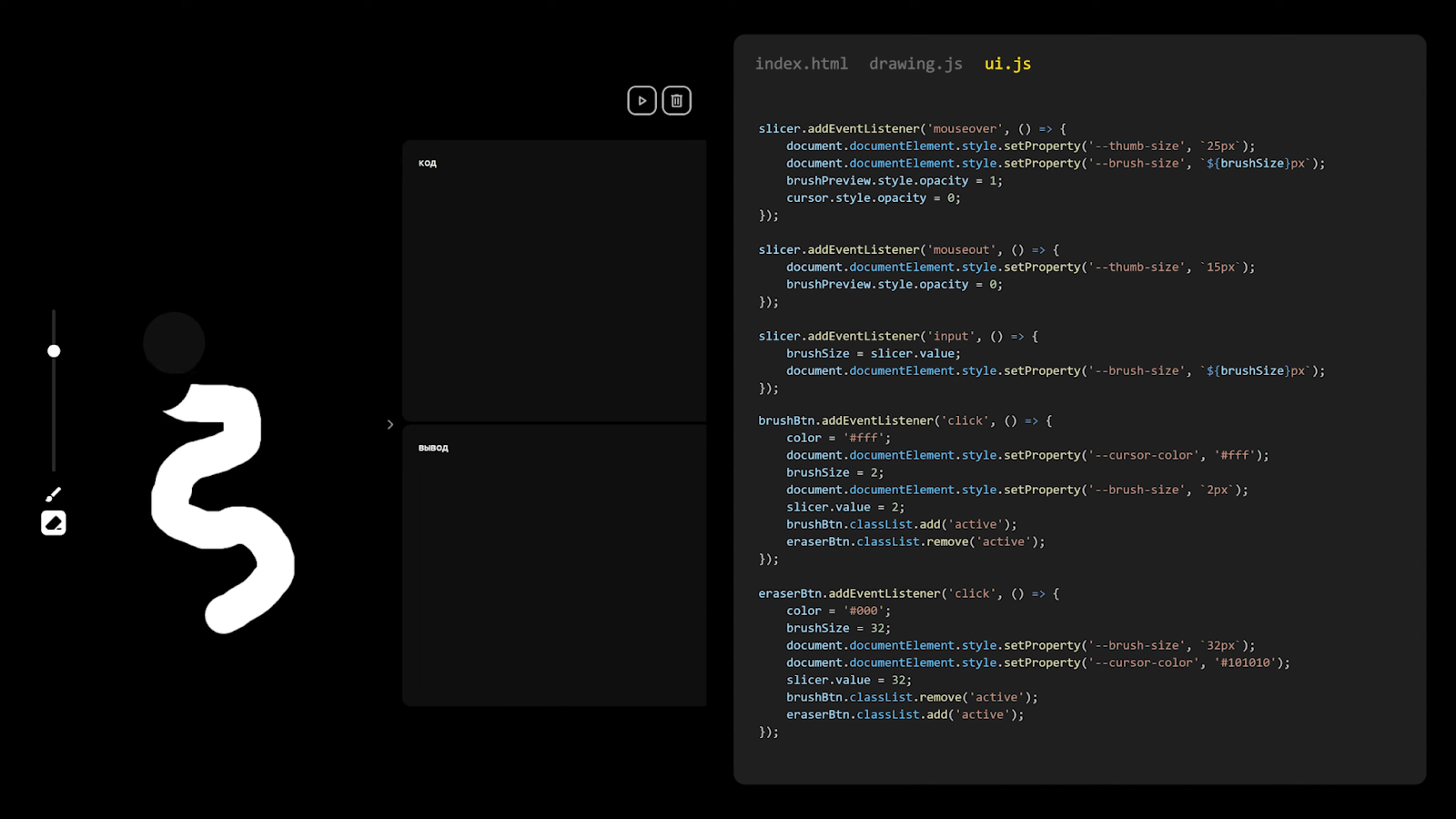Open the index.html tab
This screenshot has height=819, width=1456.
point(801,64)
